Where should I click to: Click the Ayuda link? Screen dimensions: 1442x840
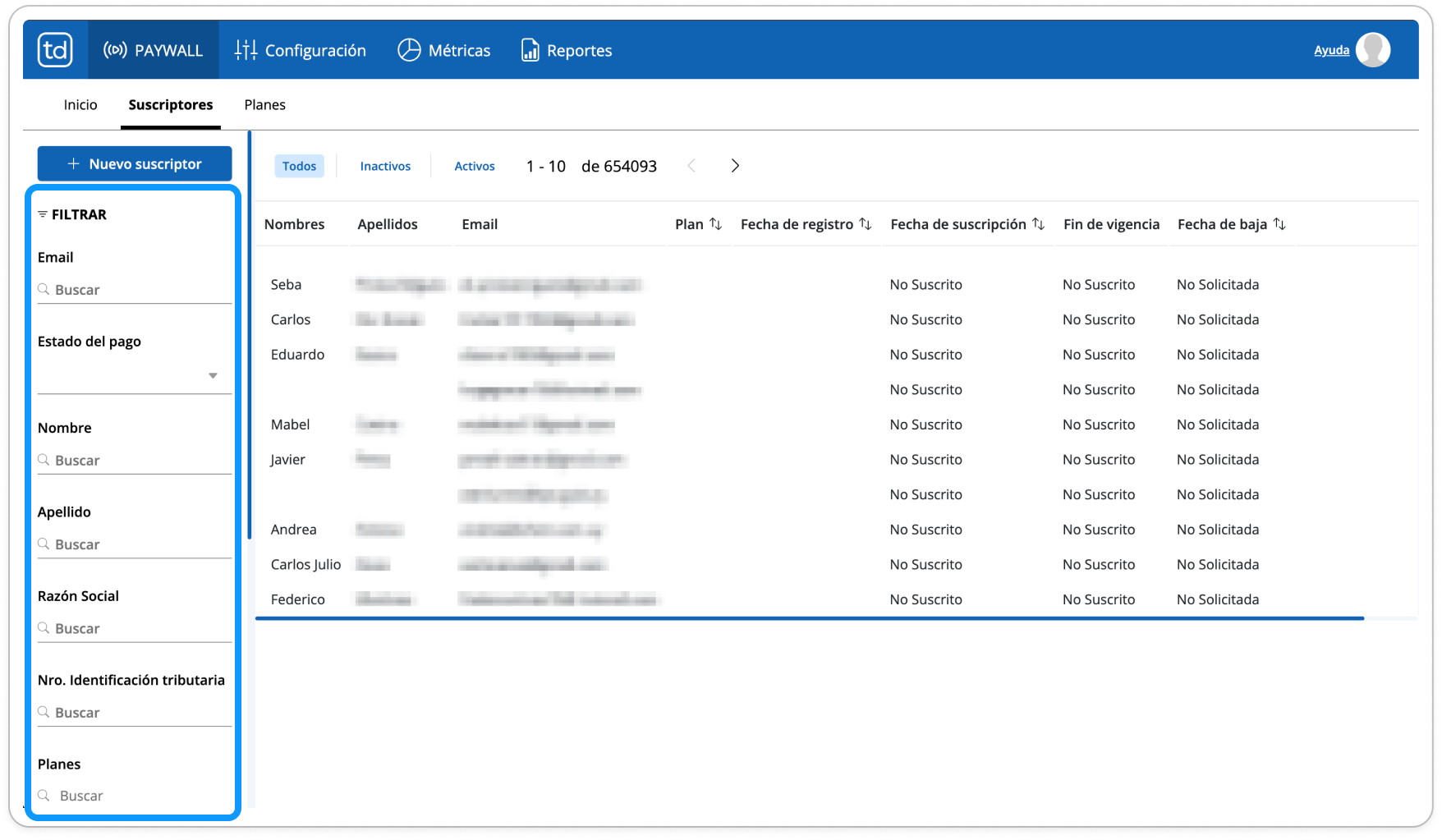point(1331,50)
